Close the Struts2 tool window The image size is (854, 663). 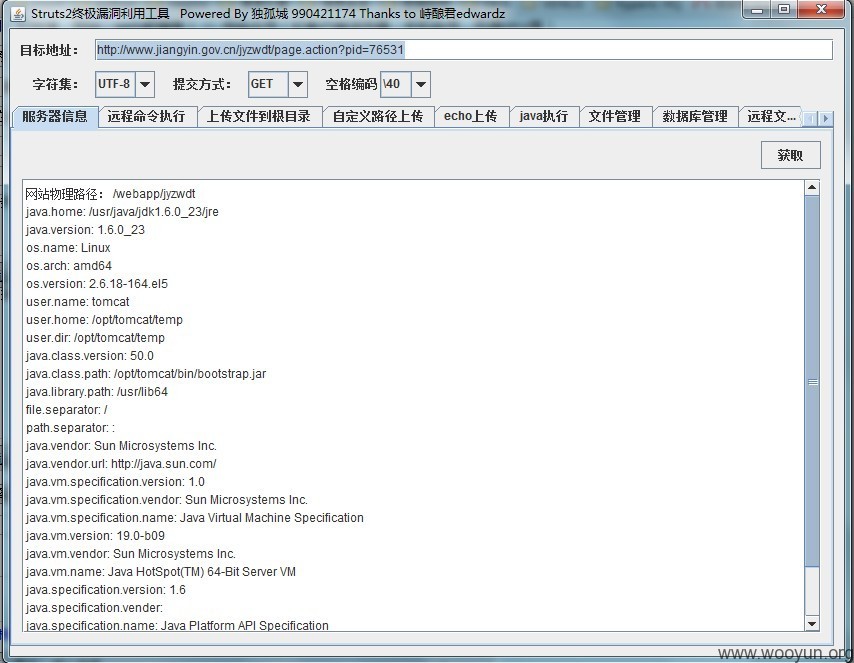[822, 9]
